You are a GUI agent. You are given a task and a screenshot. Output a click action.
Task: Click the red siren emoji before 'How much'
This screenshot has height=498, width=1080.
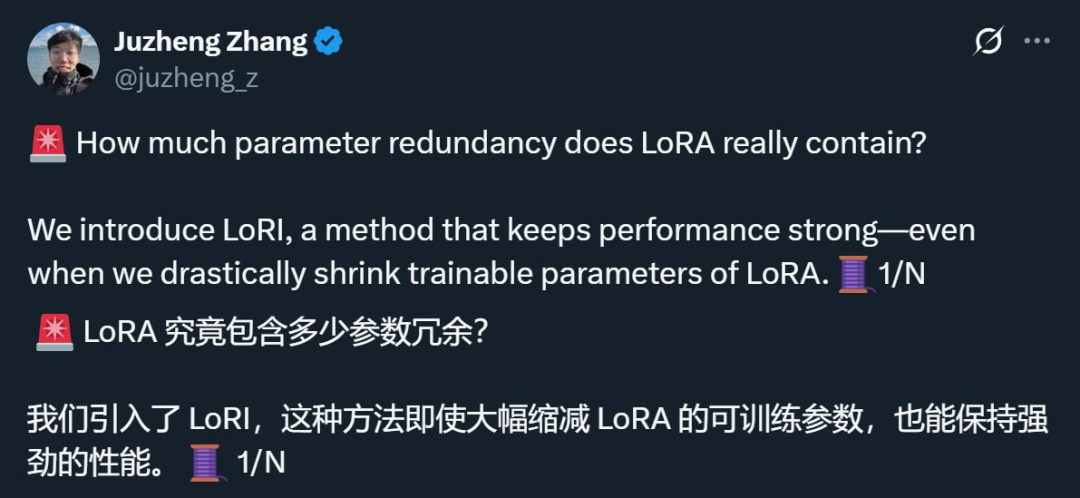point(48,144)
